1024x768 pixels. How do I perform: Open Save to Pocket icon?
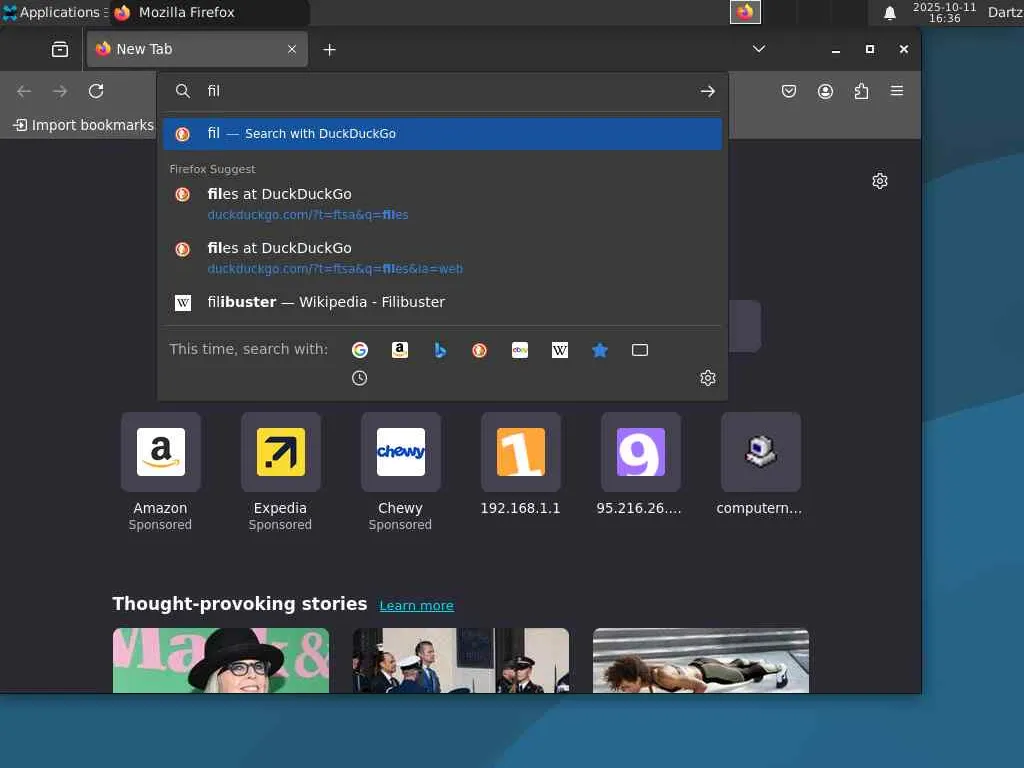coord(789,91)
